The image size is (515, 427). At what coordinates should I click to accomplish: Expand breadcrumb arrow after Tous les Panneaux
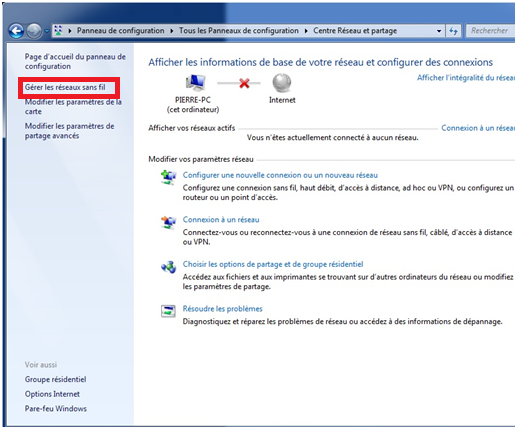[306, 31]
